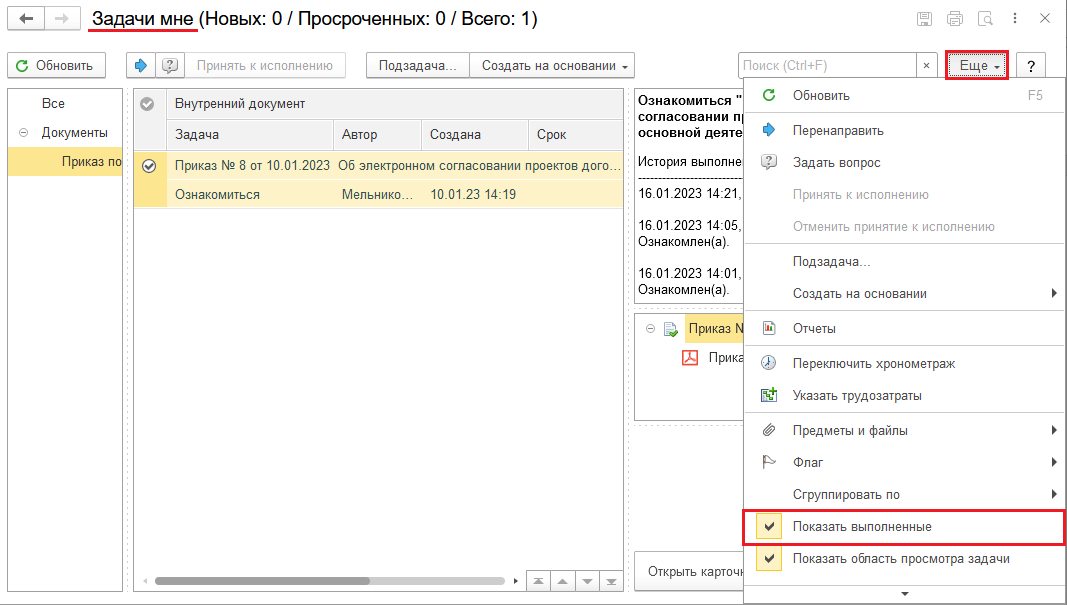Collapse the Документы tree node
The height and width of the screenshot is (605, 1067).
22,132
